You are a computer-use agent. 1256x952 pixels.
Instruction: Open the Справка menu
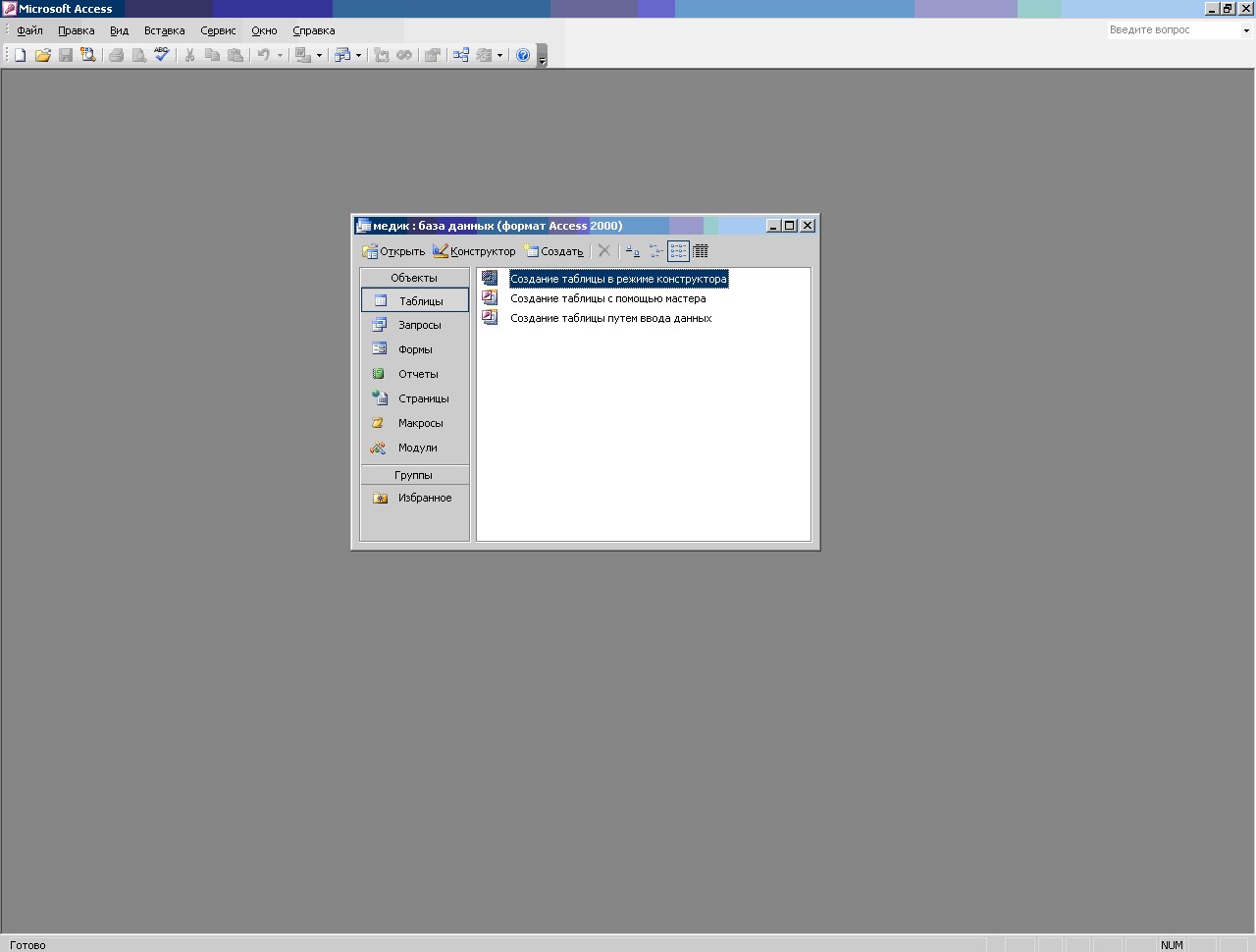(x=314, y=30)
